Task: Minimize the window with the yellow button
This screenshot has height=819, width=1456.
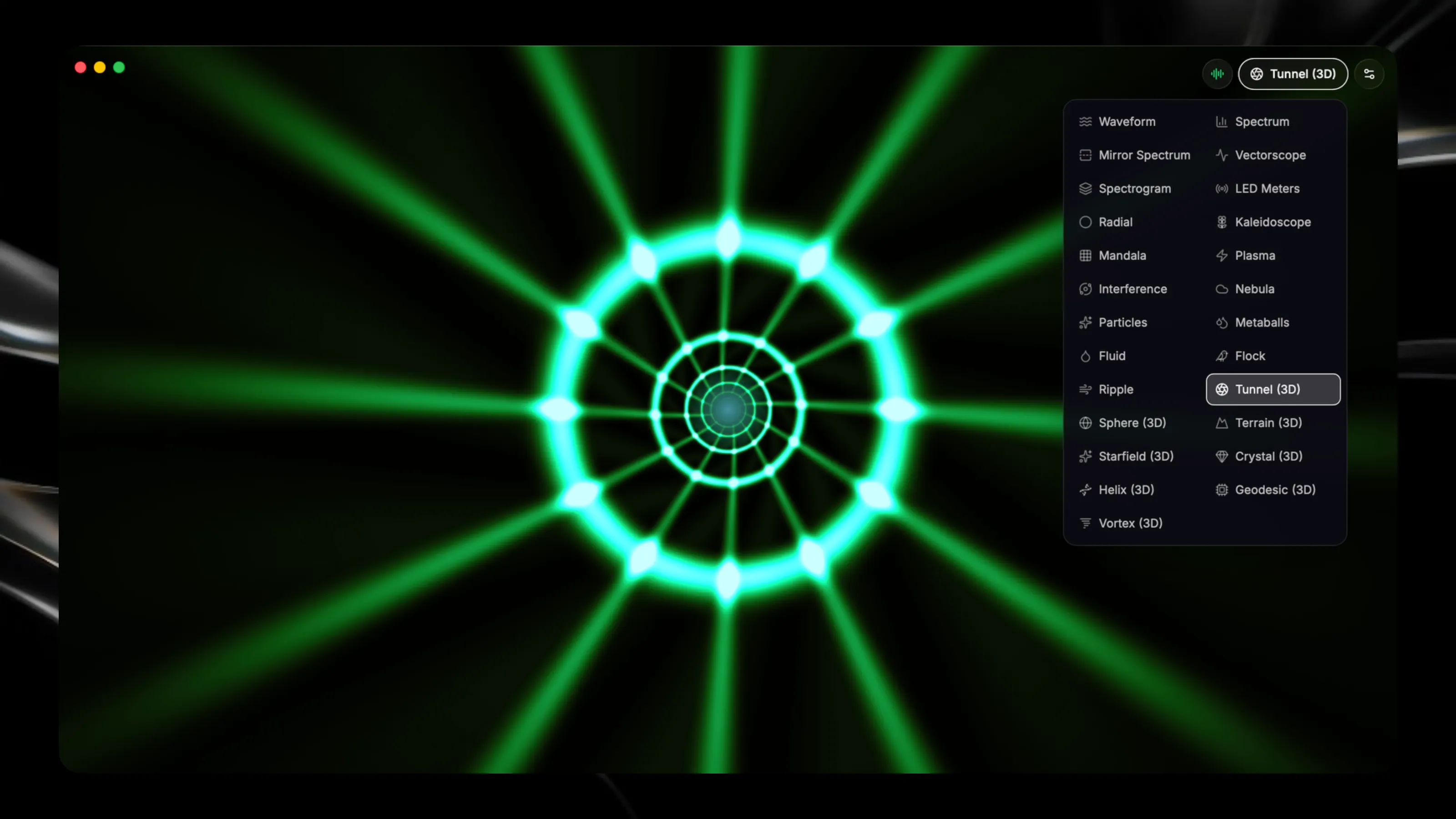Action: pos(100,67)
